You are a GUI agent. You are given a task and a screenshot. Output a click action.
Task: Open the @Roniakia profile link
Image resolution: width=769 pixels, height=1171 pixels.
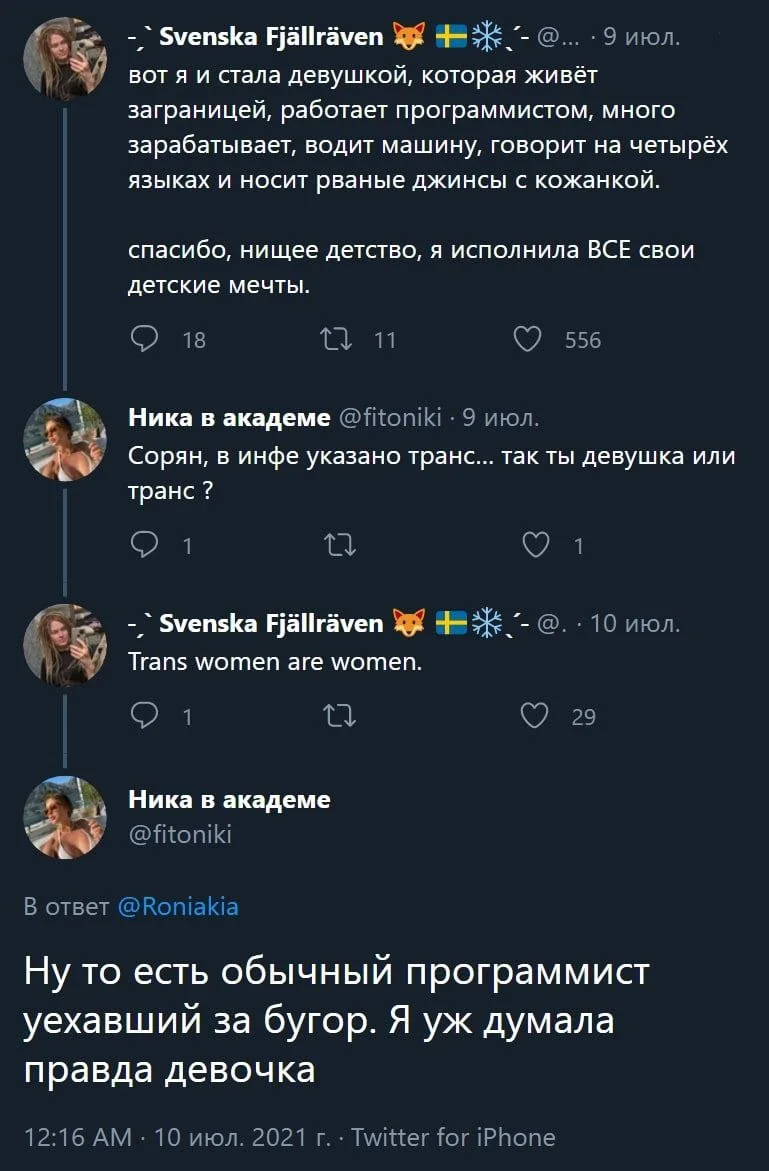(178, 907)
